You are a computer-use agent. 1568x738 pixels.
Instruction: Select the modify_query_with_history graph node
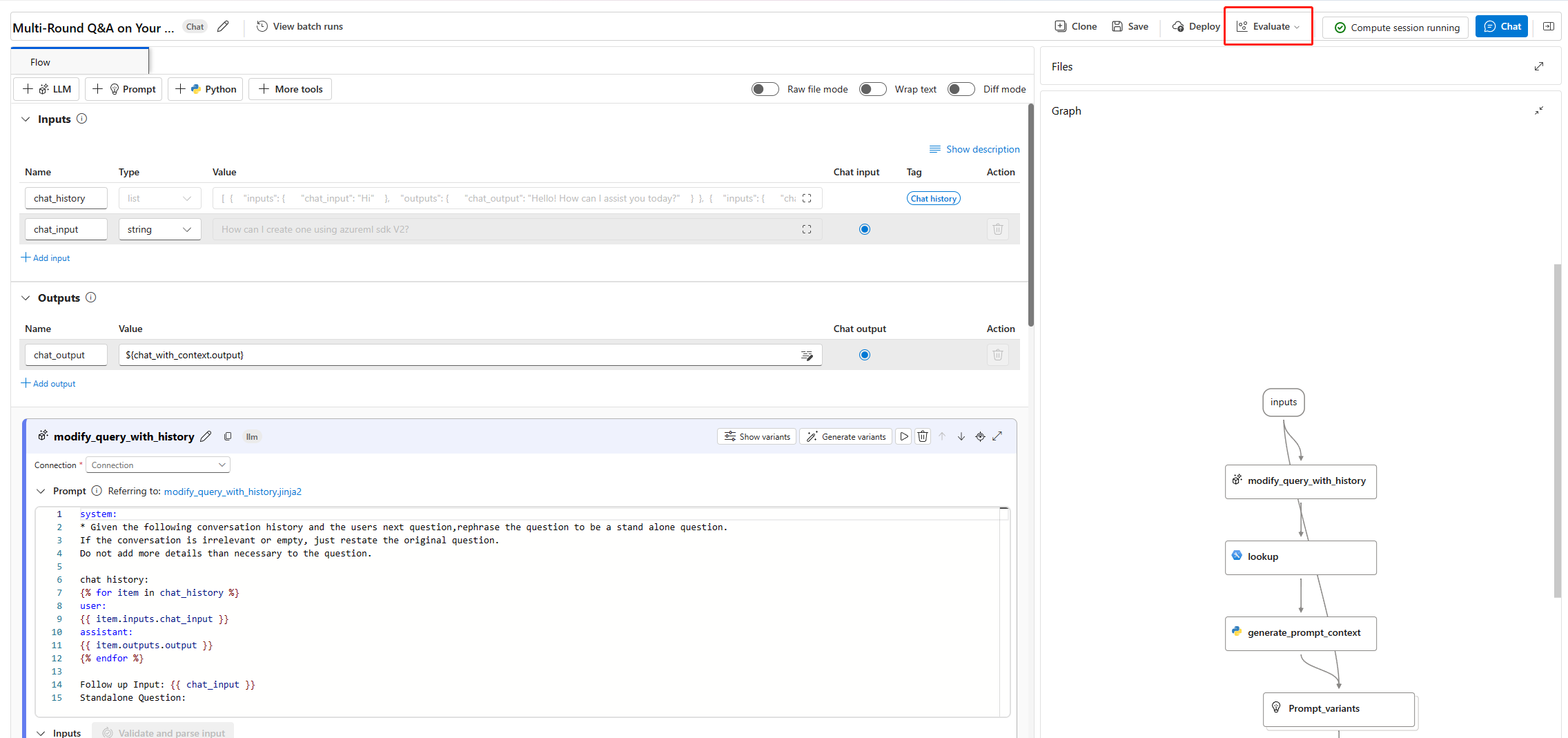[1300, 481]
